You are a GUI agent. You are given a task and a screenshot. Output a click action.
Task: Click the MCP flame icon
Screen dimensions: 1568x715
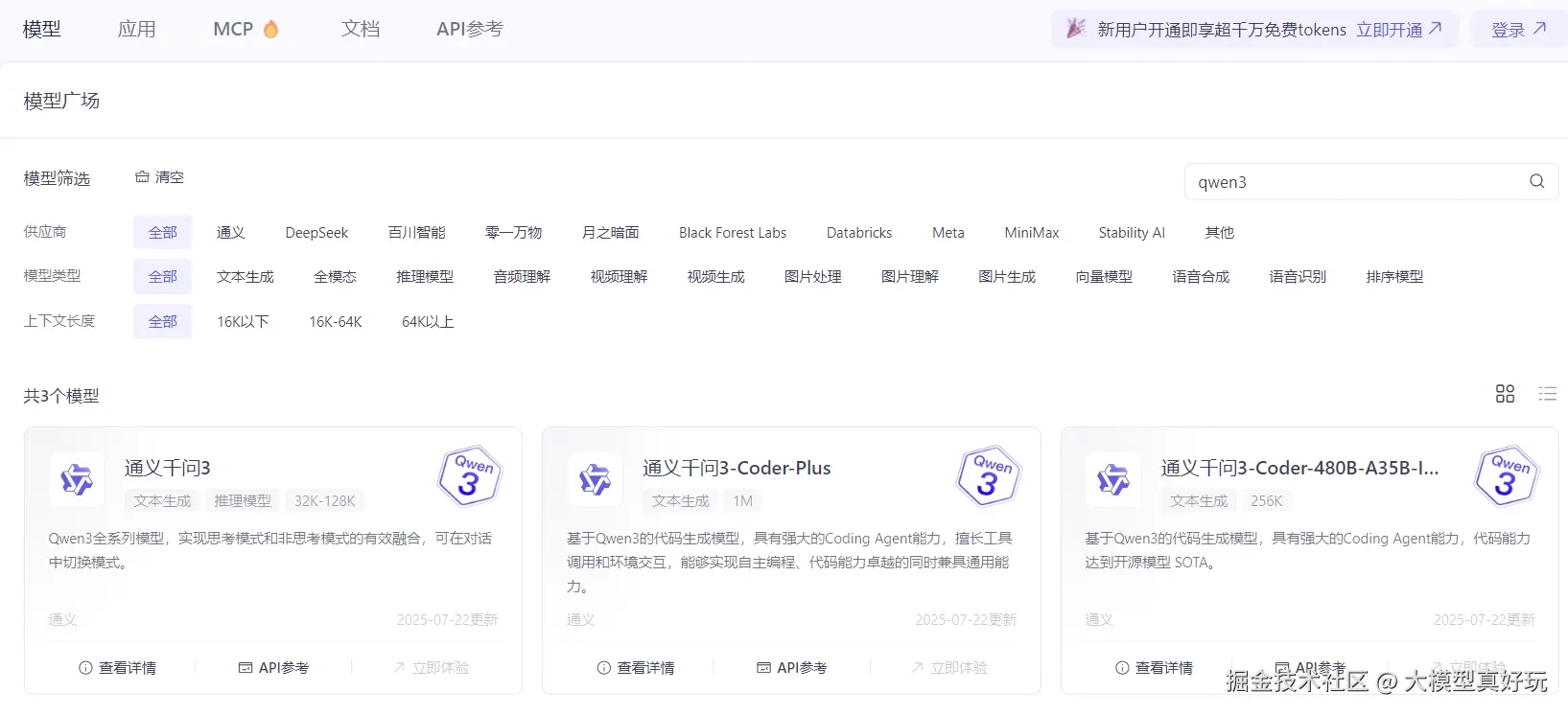click(x=271, y=29)
